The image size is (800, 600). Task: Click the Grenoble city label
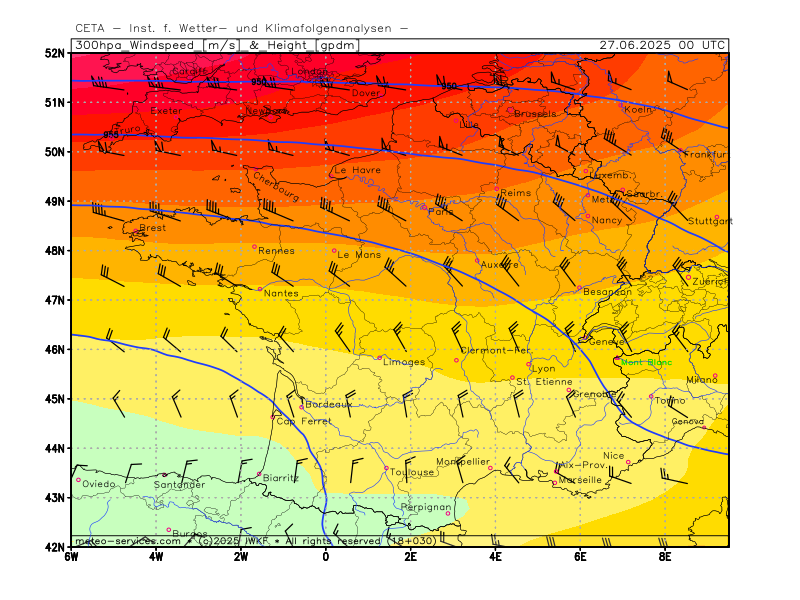coord(594,394)
